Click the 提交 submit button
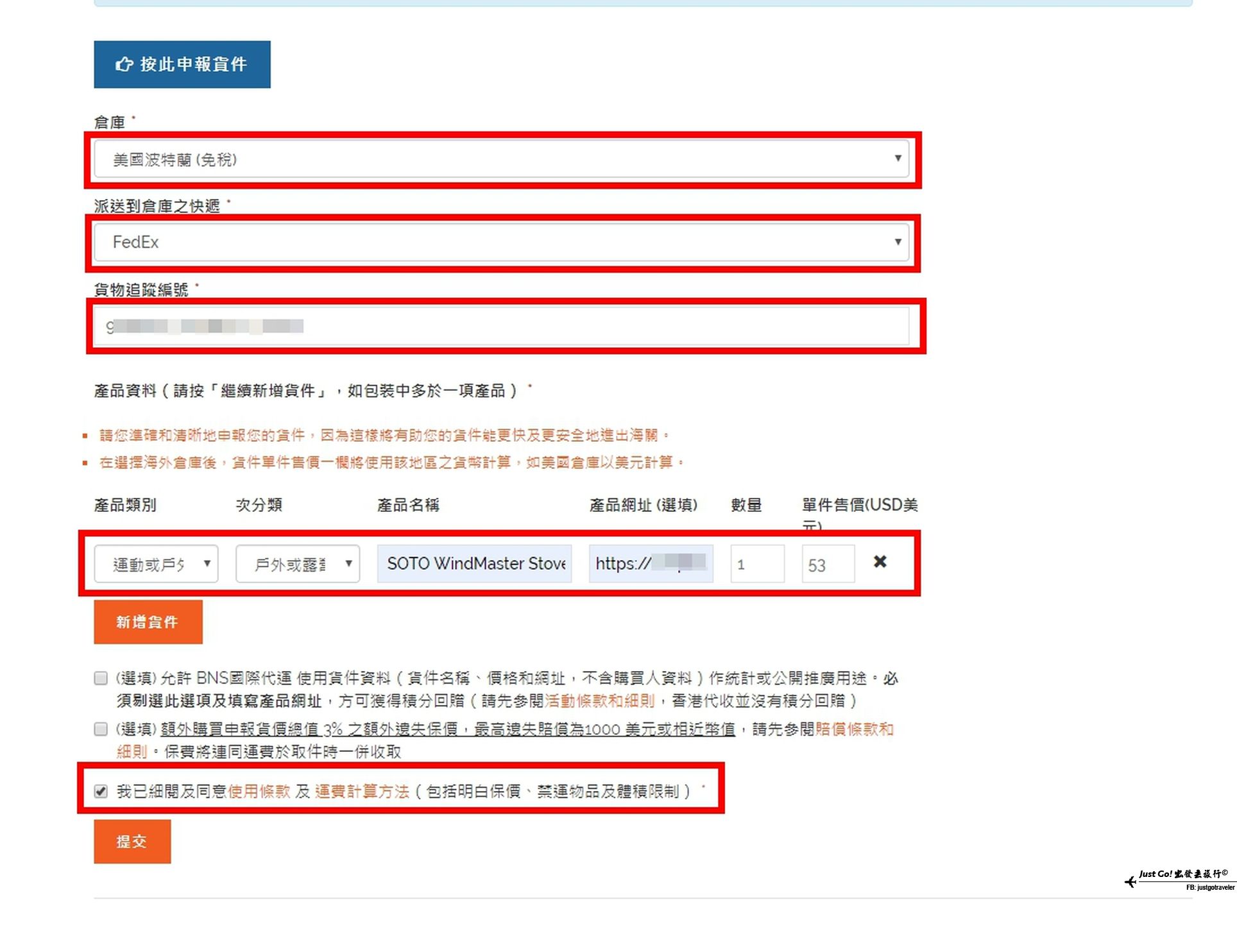1237x952 pixels. [132, 841]
